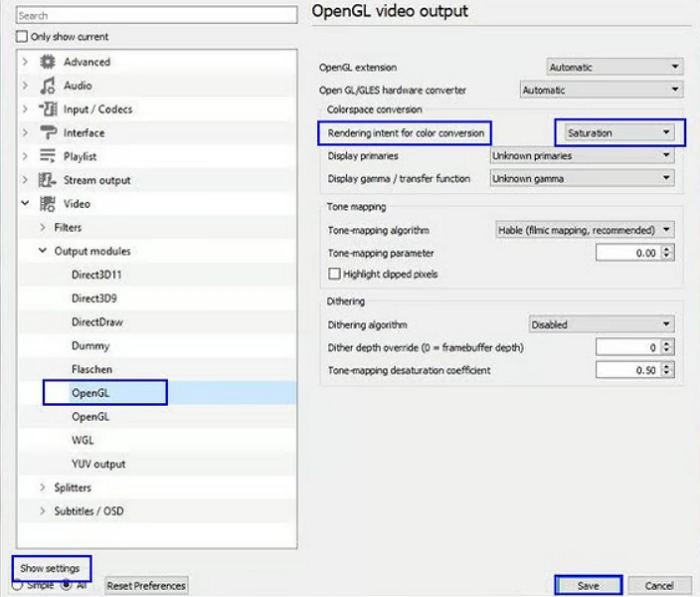Select Direct3D9 output module

pyautogui.click(x=94, y=298)
